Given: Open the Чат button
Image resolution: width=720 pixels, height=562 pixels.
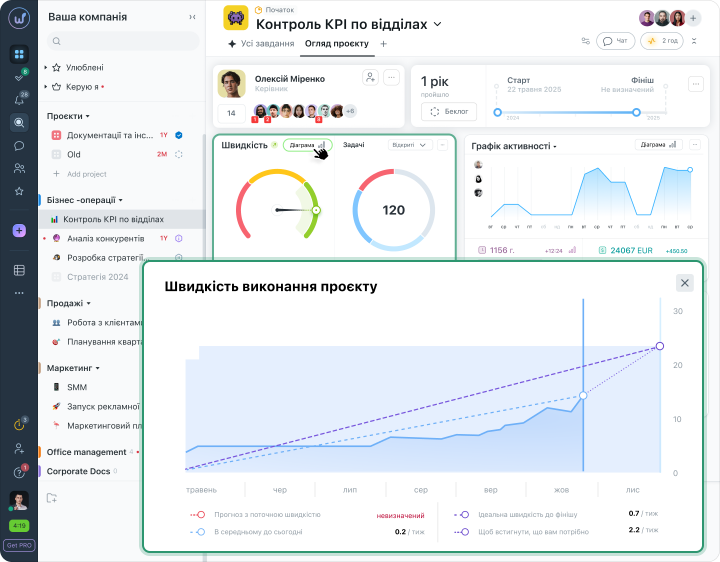Looking at the screenshot, I should (615, 41).
